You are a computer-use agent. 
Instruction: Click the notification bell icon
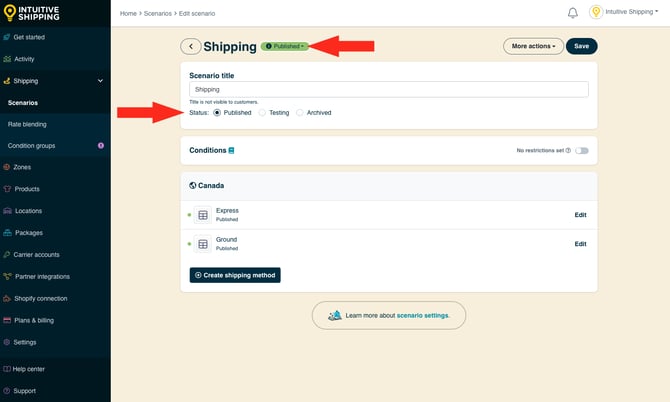pyautogui.click(x=573, y=13)
